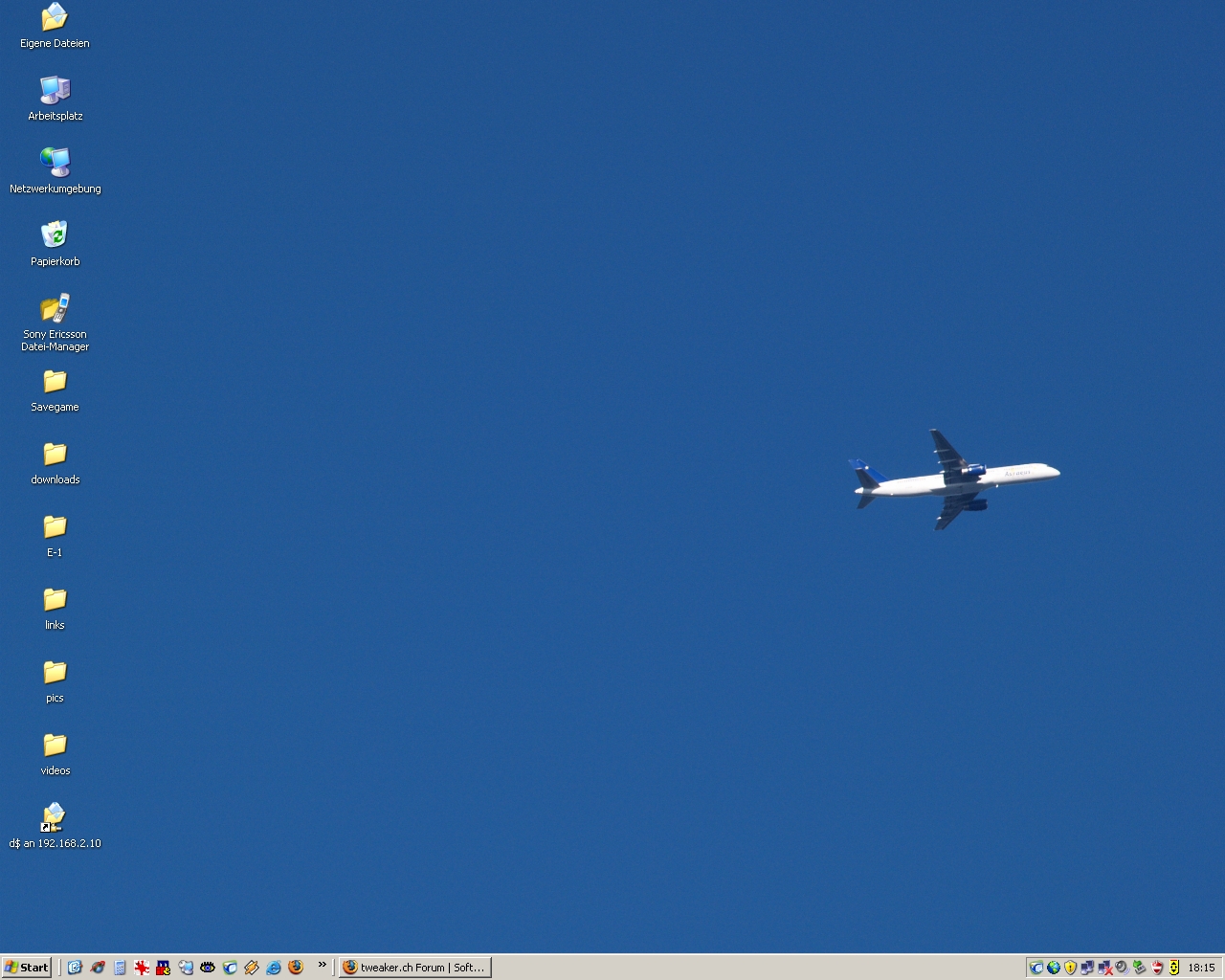Click the Winamp quick launch icon

252,968
